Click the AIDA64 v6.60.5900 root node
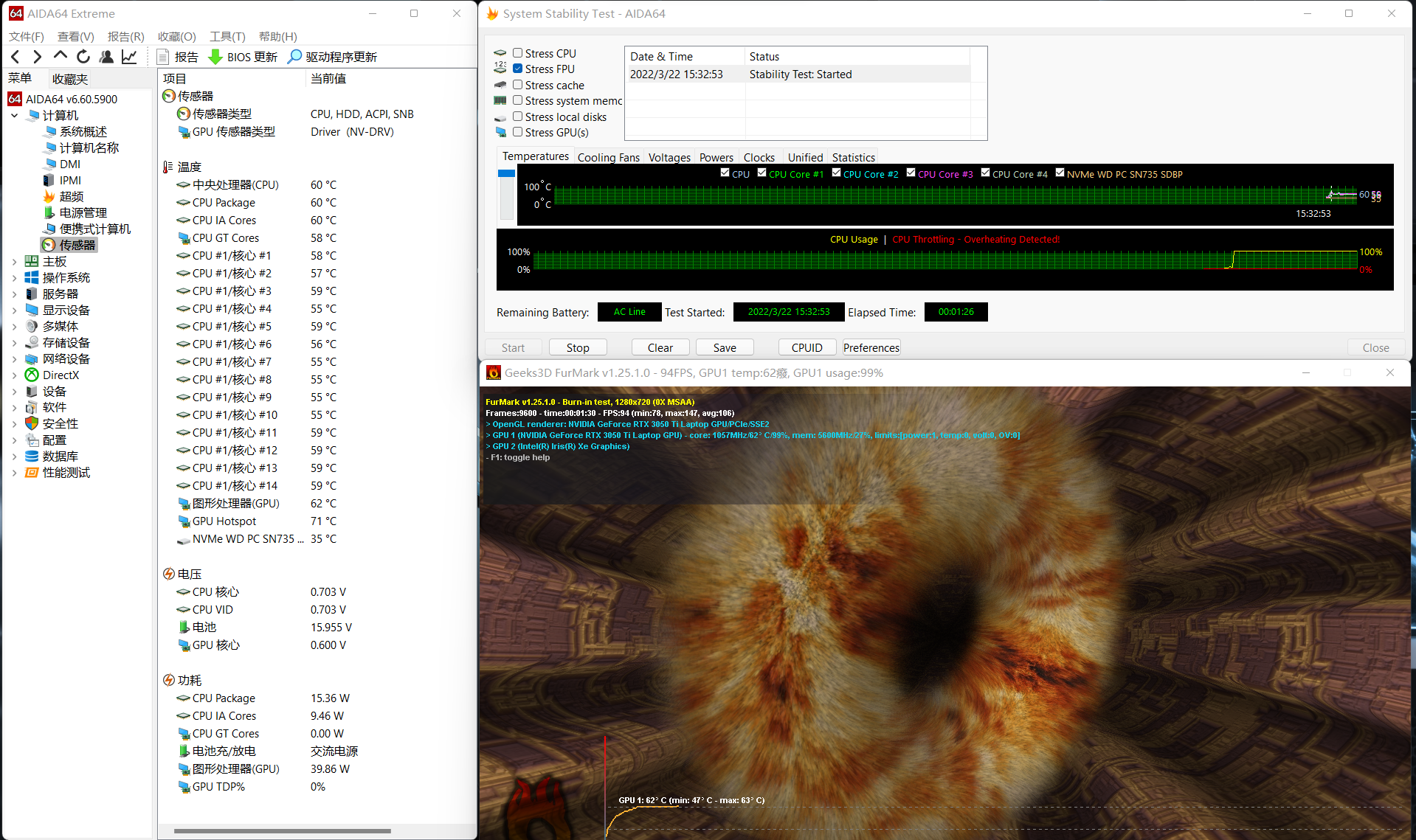This screenshot has height=840, width=1416. [63, 99]
